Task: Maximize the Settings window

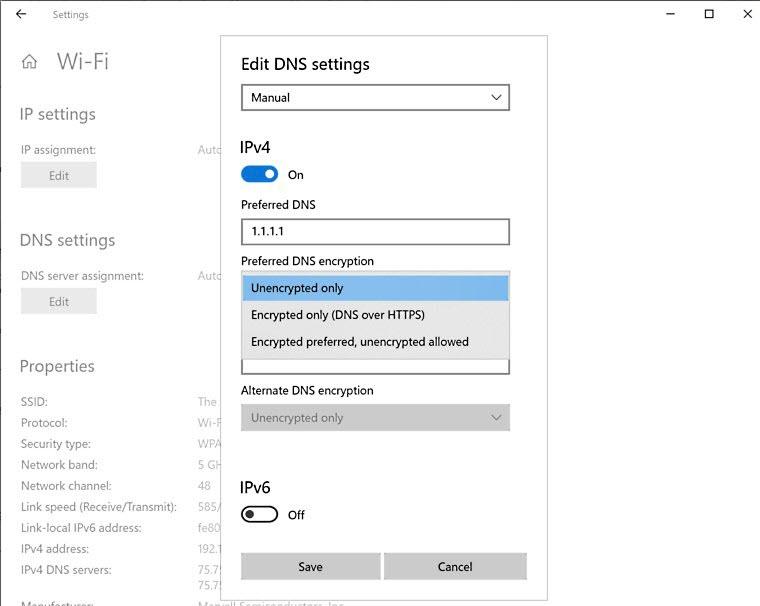Action: click(x=709, y=15)
